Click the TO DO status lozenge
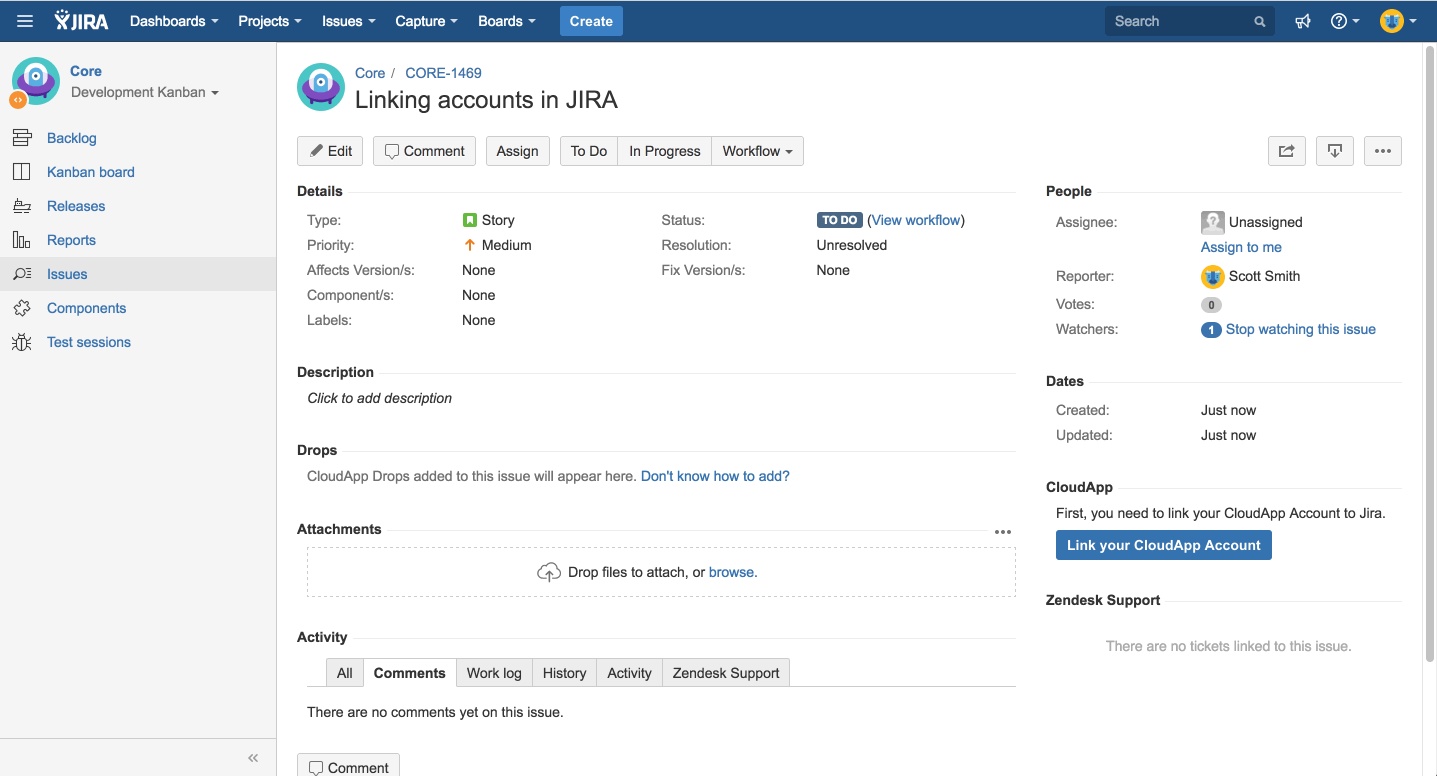The width and height of the screenshot is (1437, 776). 840,220
